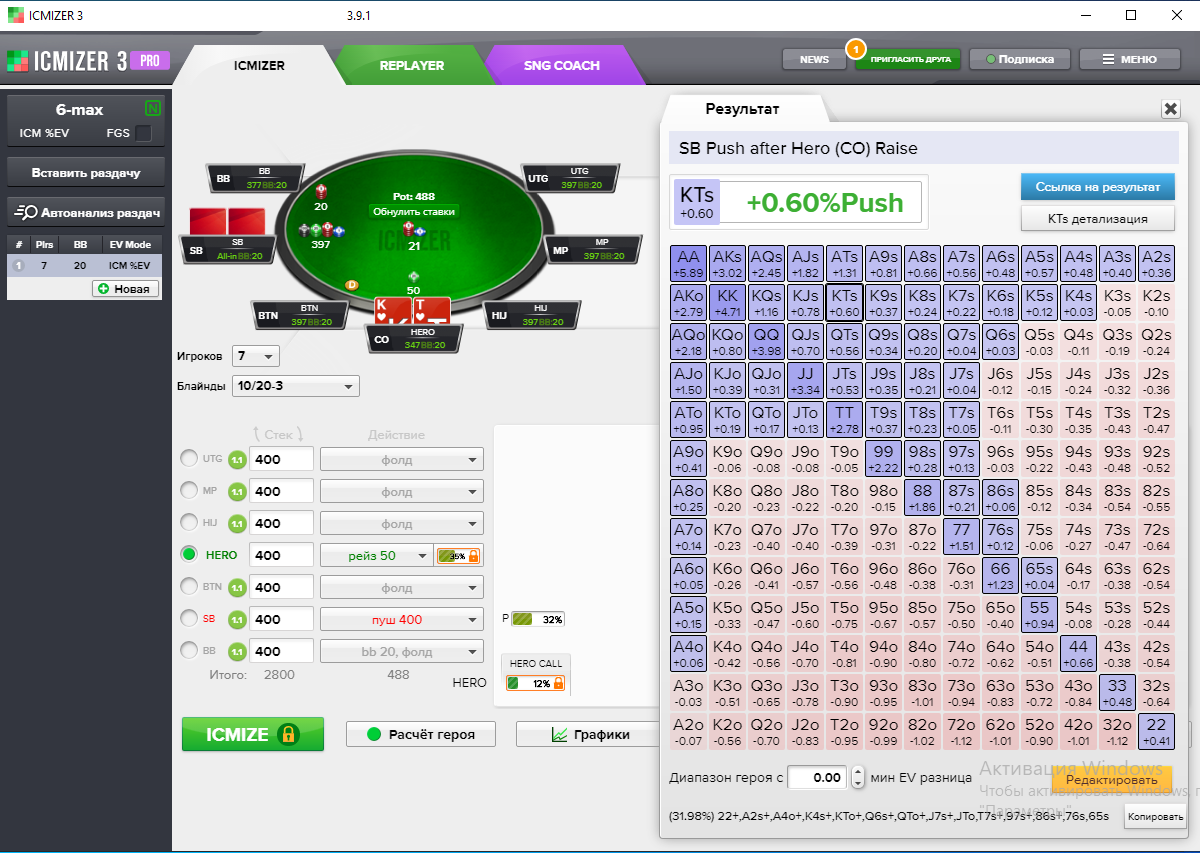
Task: Click the orange lock on HERO CALL 12%
Action: [x=558, y=684]
